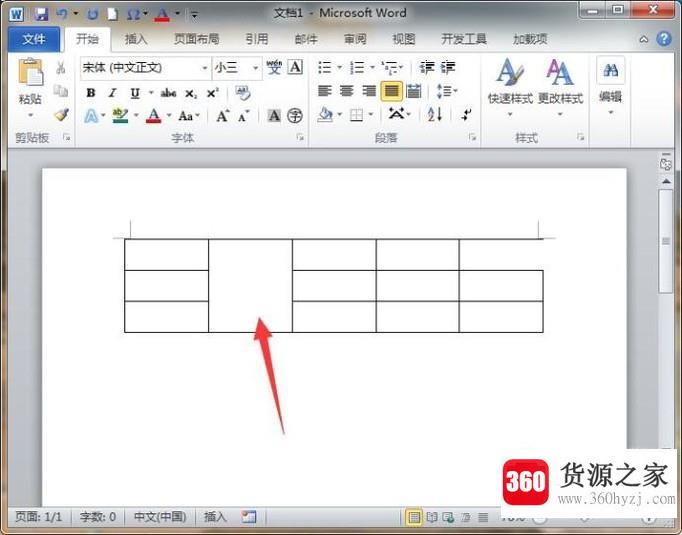Click the Copy icon in clipboard group
The image size is (682, 535).
click(61, 90)
